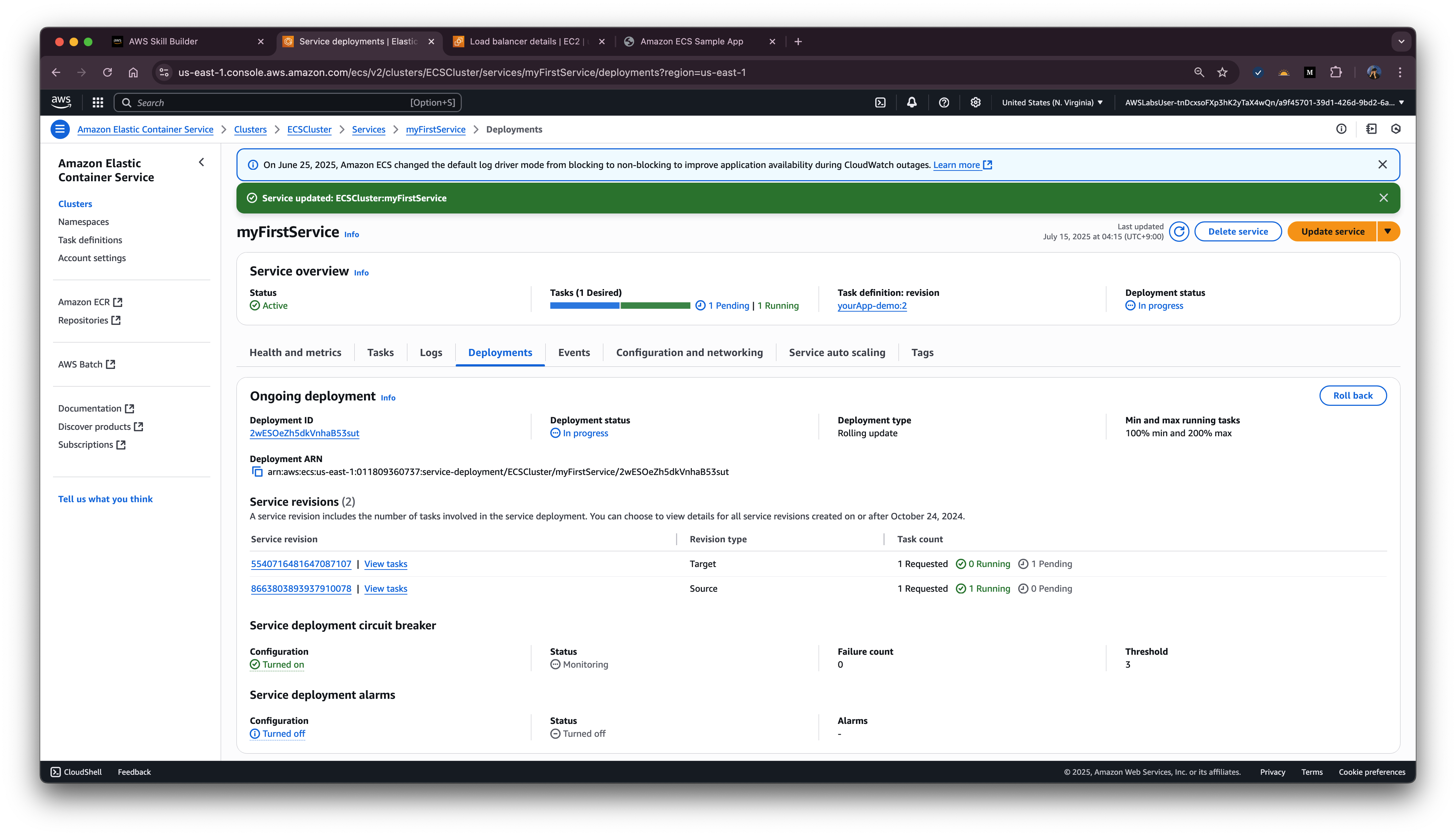This screenshot has height=836, width=1456.
Task: Open the Amazon ECR external link
Action: [90, 302]
